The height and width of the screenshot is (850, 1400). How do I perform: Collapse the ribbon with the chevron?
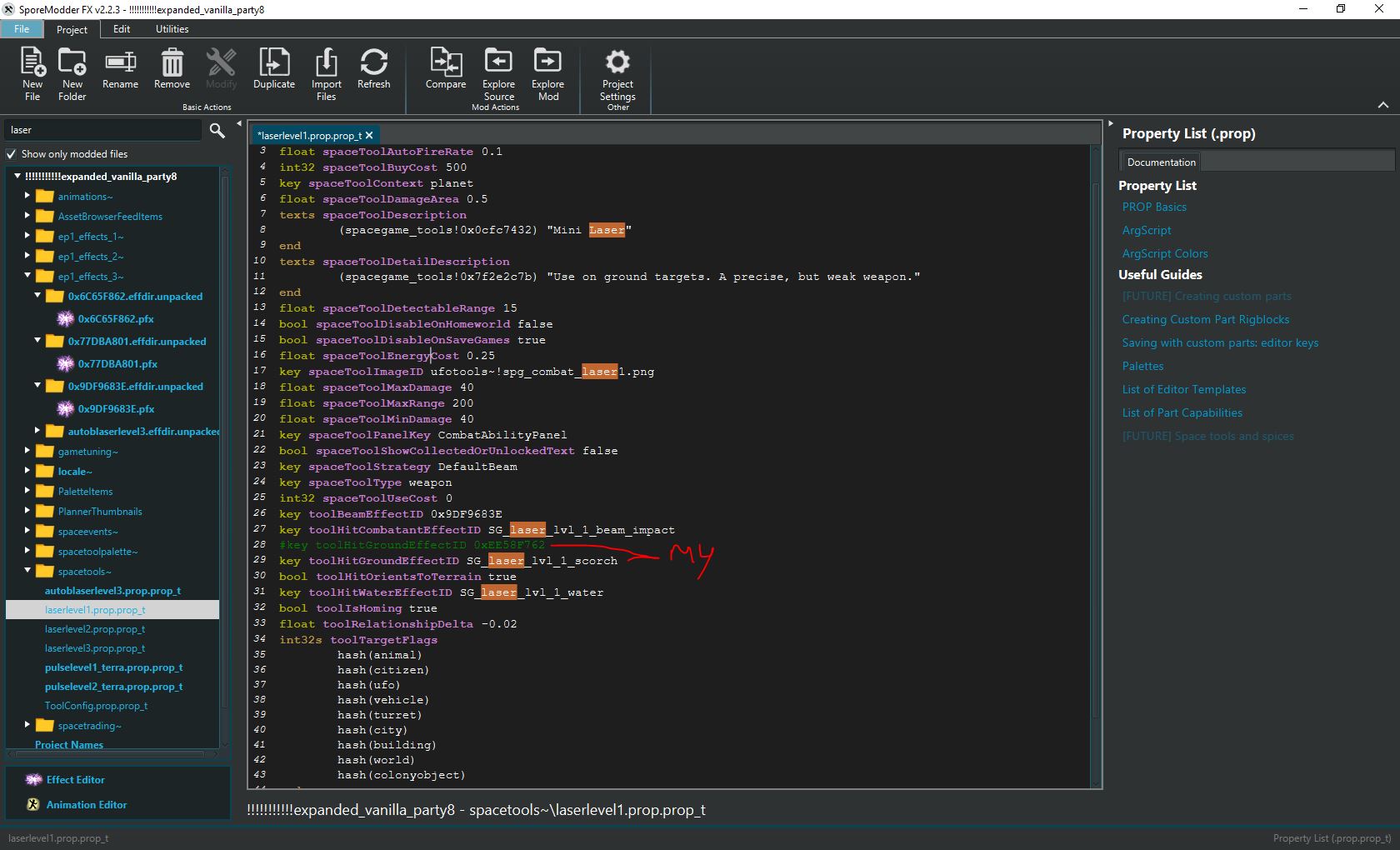coord(1383,105)
